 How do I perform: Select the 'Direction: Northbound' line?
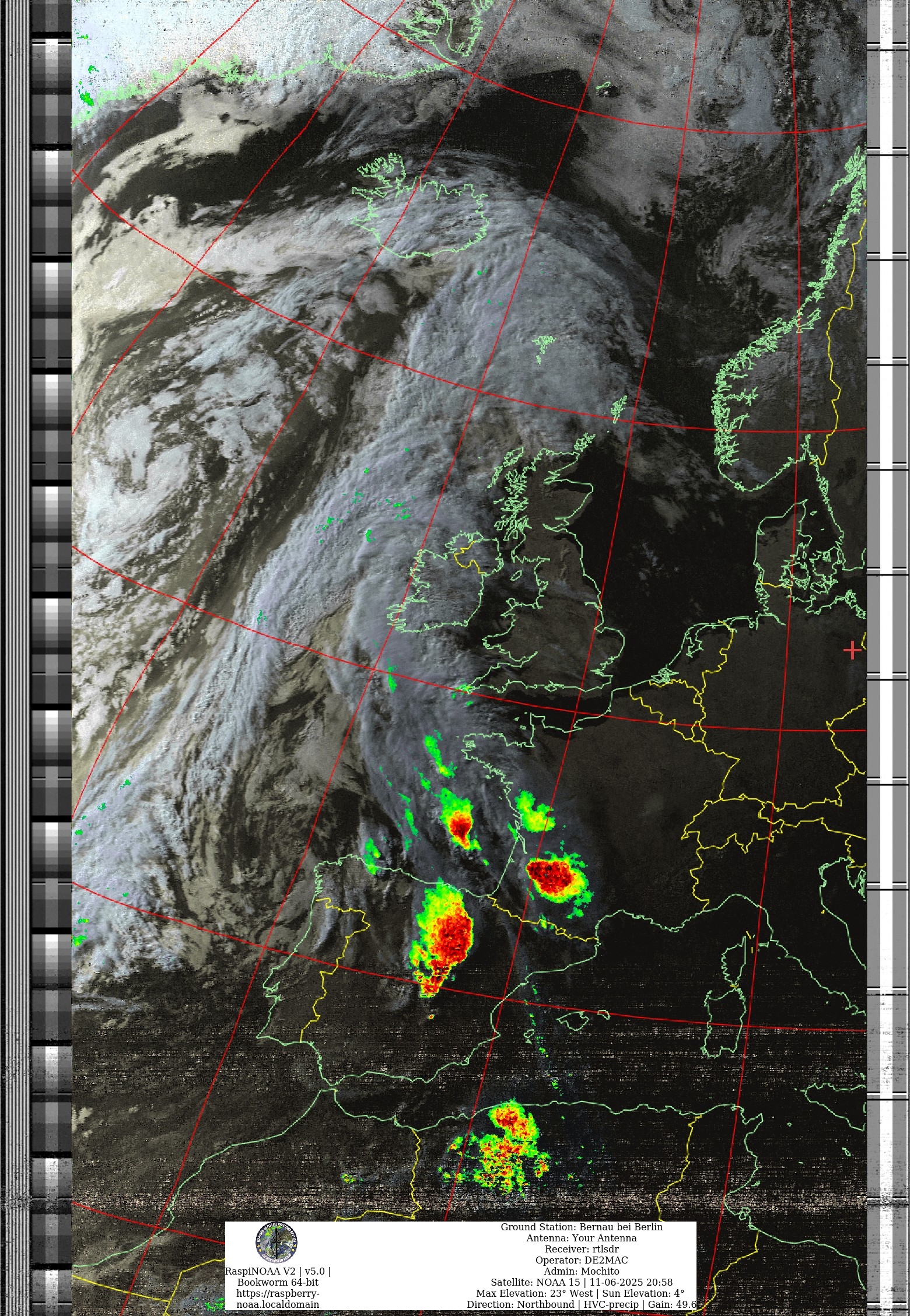[582, 1304]
